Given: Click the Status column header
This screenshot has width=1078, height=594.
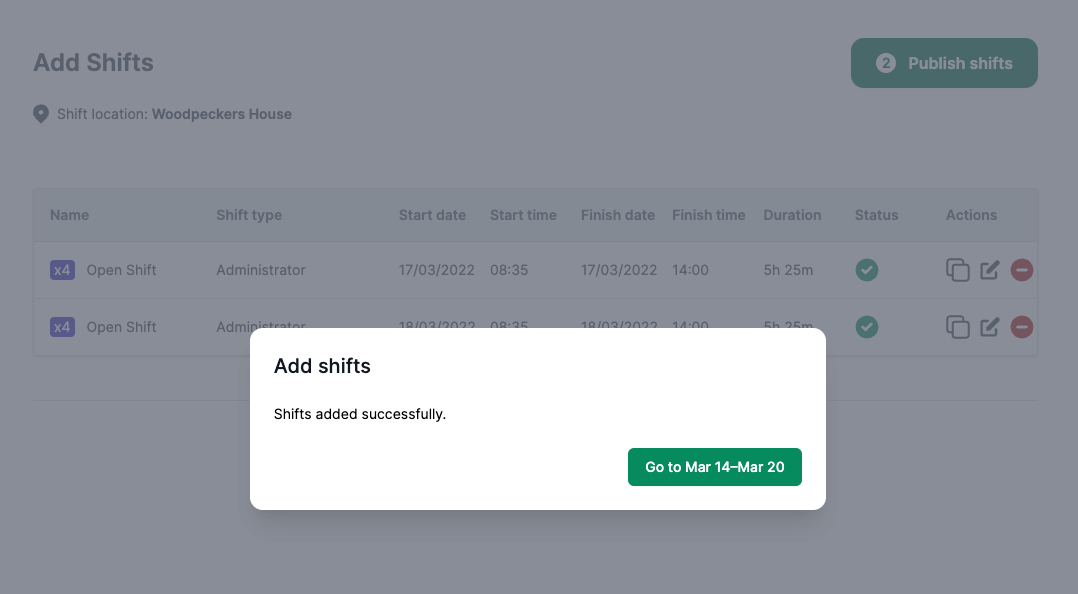Looking at the screenshot, I should pyautogui.click(x=876, y=215).
